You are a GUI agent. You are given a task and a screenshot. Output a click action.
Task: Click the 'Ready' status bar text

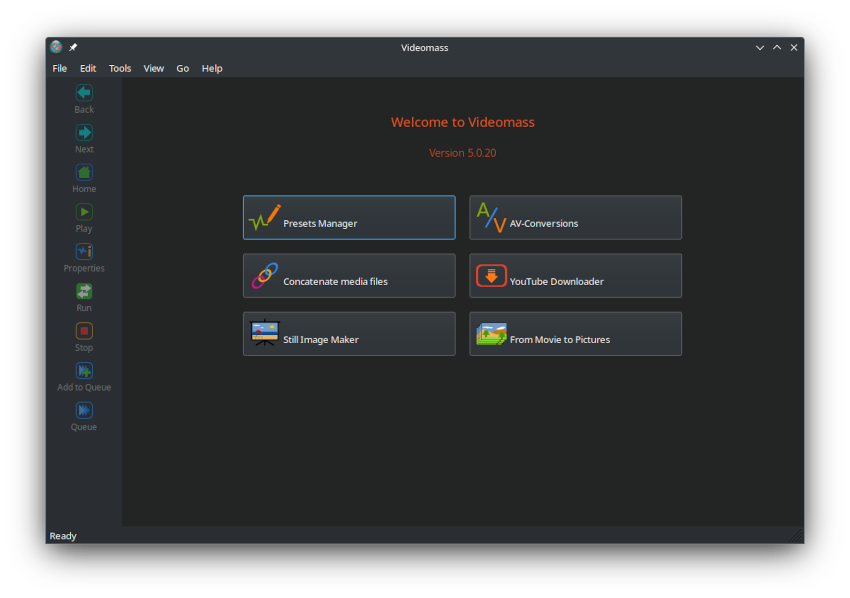point(63,536)
